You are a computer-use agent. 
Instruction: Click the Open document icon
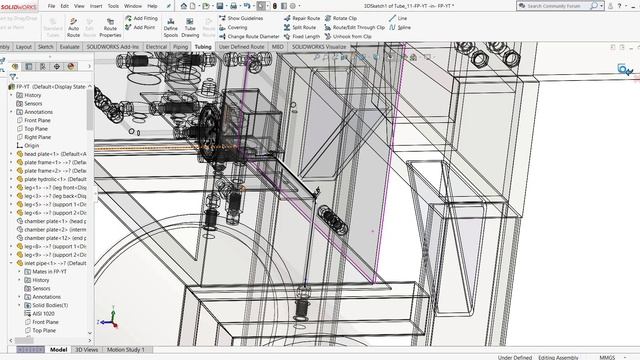206,6
